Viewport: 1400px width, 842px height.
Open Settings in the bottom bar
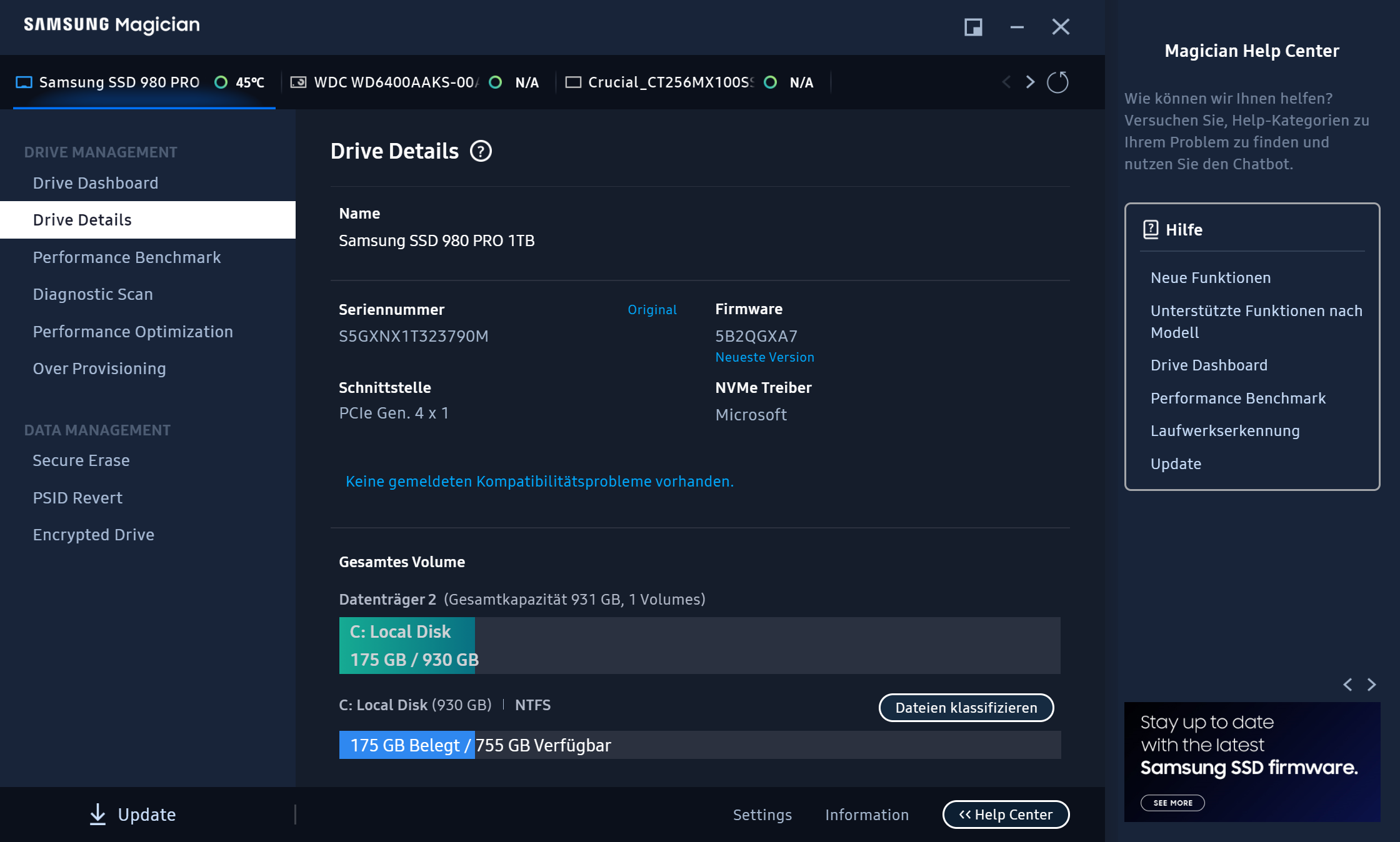click(762, 815)
